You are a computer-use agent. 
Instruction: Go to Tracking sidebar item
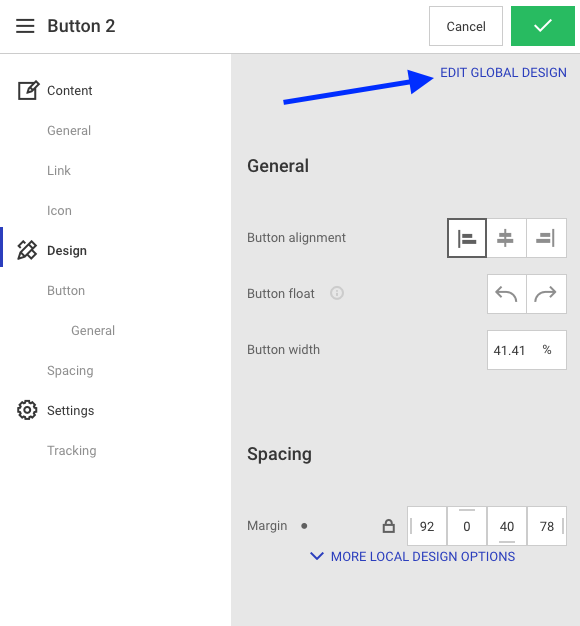[71, 450]
